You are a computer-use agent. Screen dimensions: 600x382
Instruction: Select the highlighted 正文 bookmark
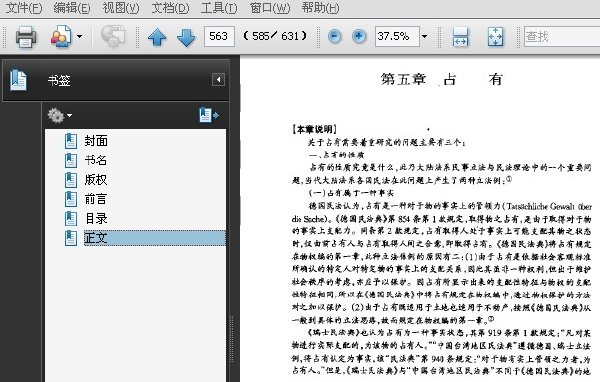(x=155, y=238)
